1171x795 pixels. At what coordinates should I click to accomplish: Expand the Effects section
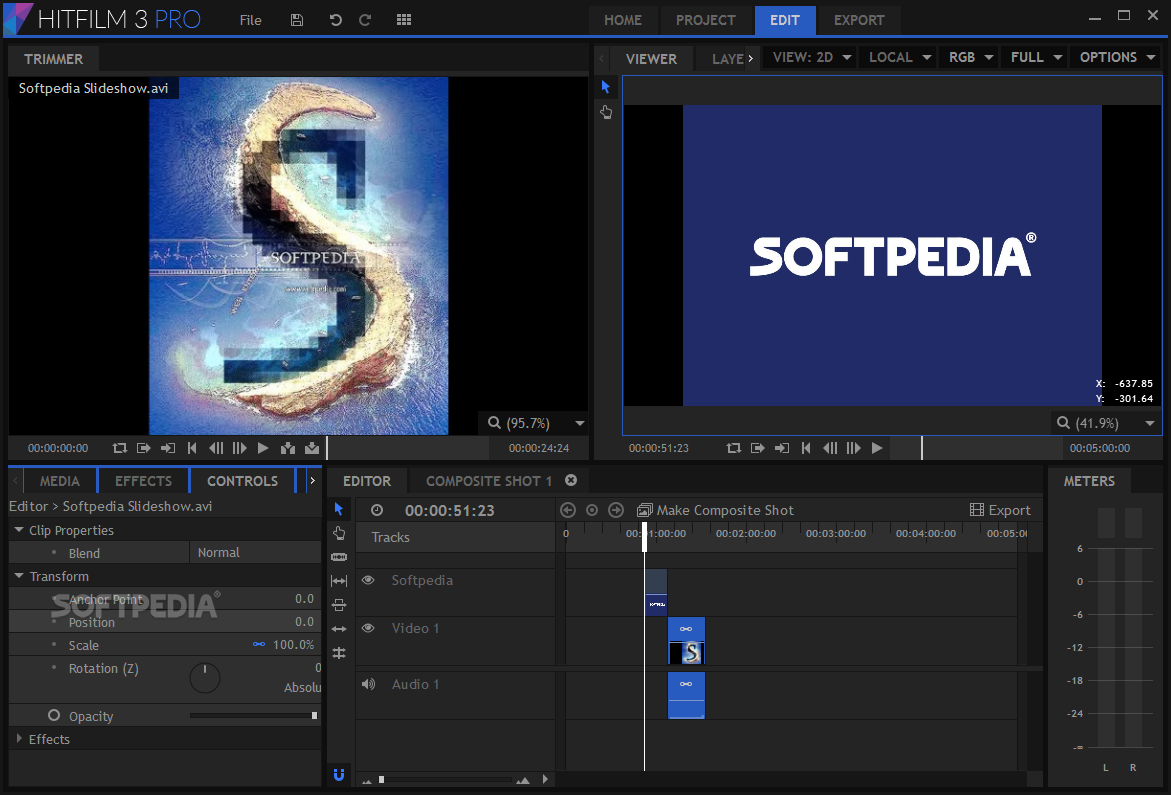pyautogui.click(x=19, y=739)
